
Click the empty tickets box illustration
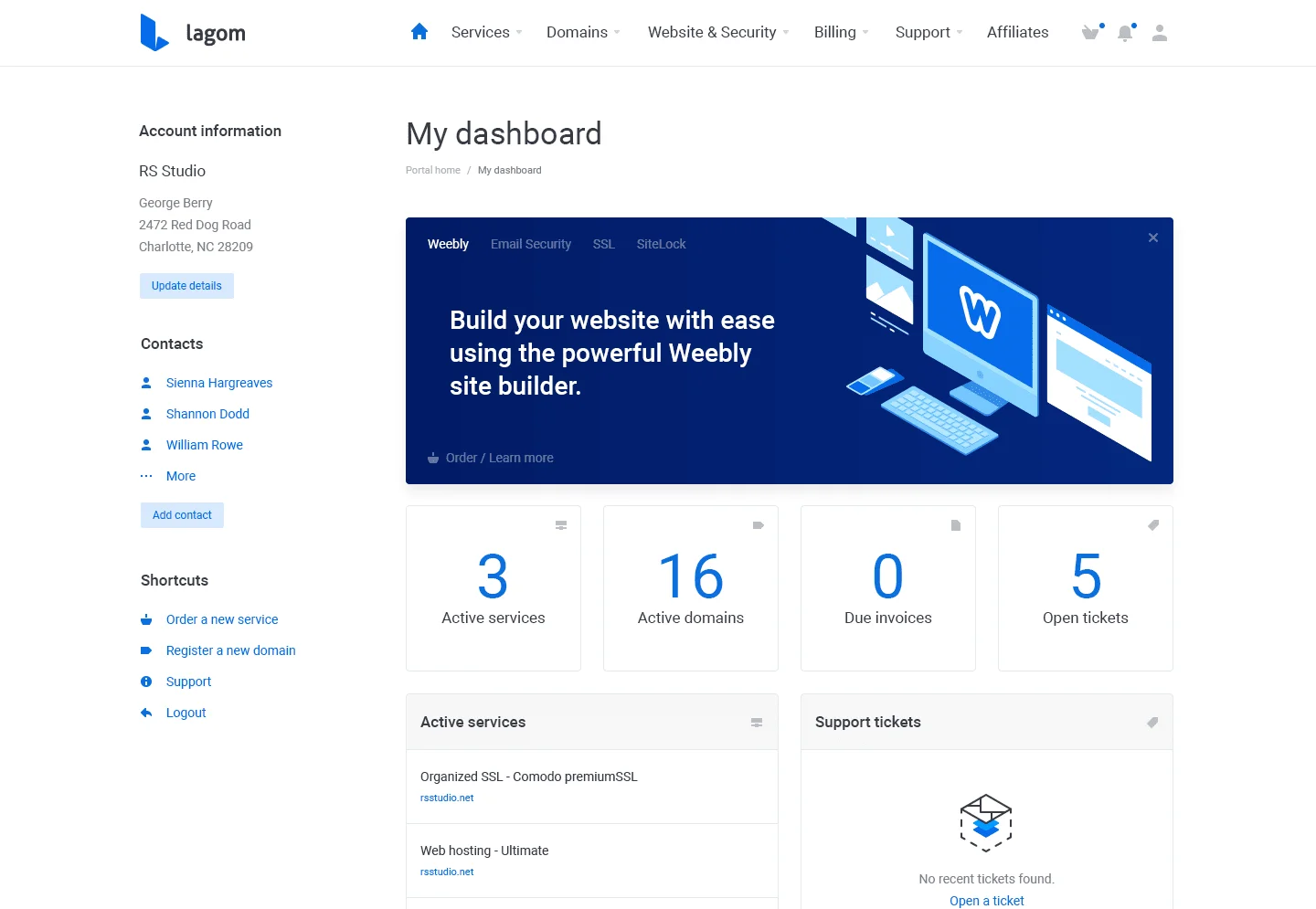986,823
